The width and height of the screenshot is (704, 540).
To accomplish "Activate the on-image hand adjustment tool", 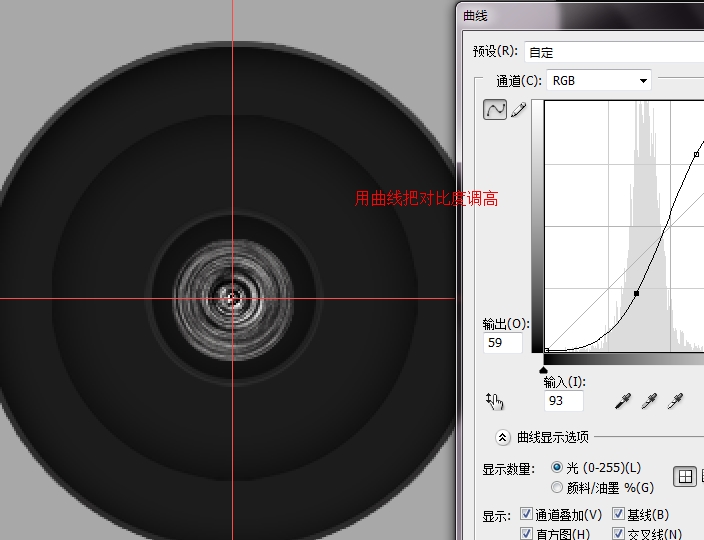I will 495,402.
